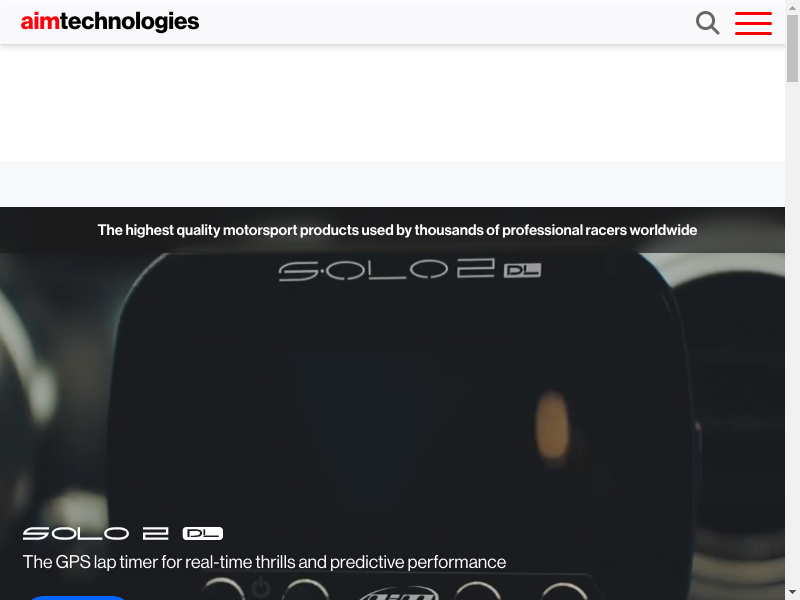Click the aimtechnologies logo in header

click(x=110, y=22)
